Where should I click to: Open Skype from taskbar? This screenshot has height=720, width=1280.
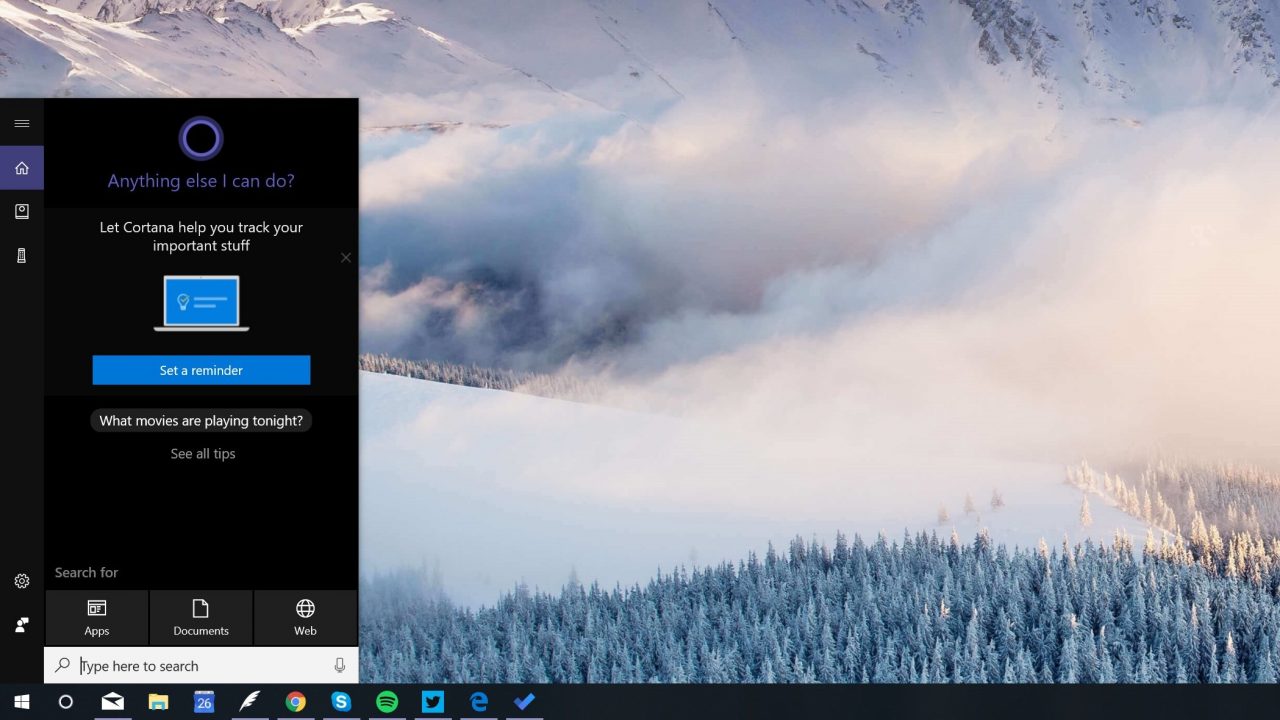pyautogui.click(x=341, y=702)
